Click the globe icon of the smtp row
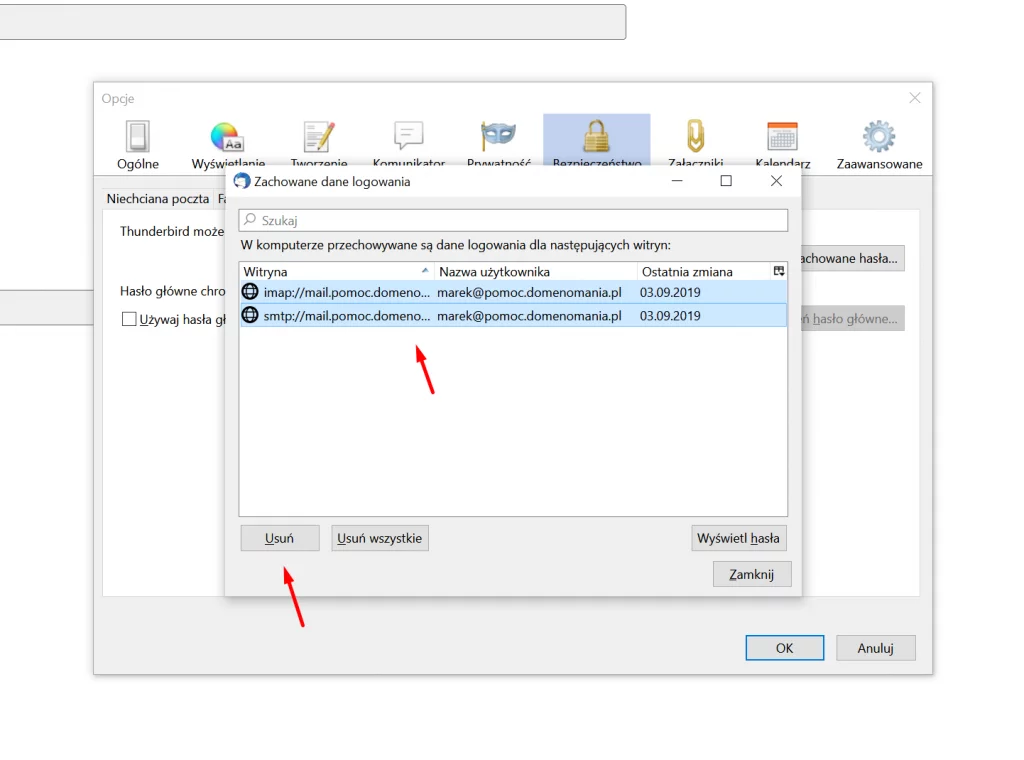The height and width of the screenshot is (760, 1024). click(250, 315)
